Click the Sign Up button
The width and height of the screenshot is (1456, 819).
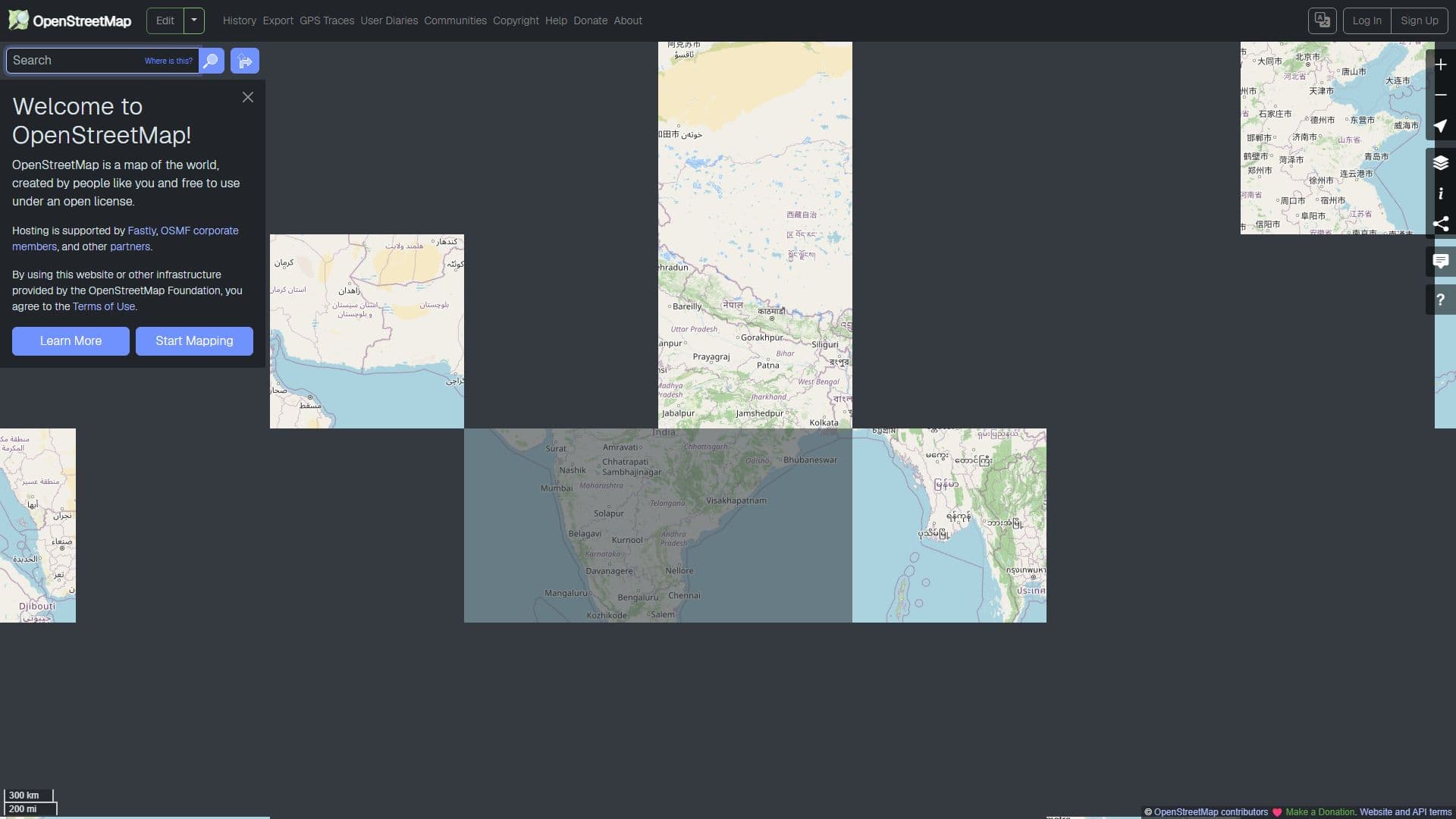point(1420,20)
